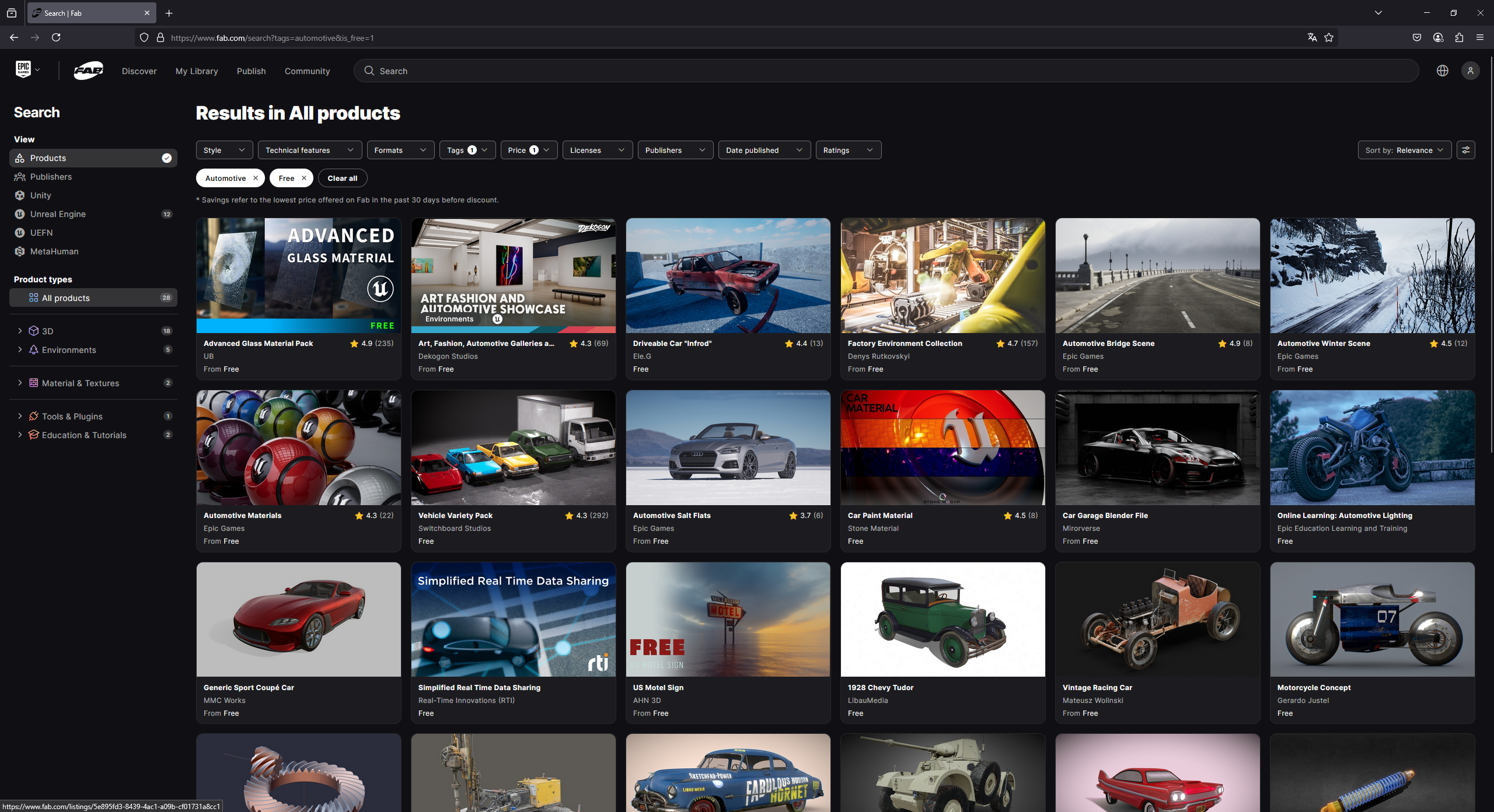Screen dimensions: 1494x812
Task: Open Vehicle Variety Pack listing title
Action: pyautogui.click(x=455, y=515)
